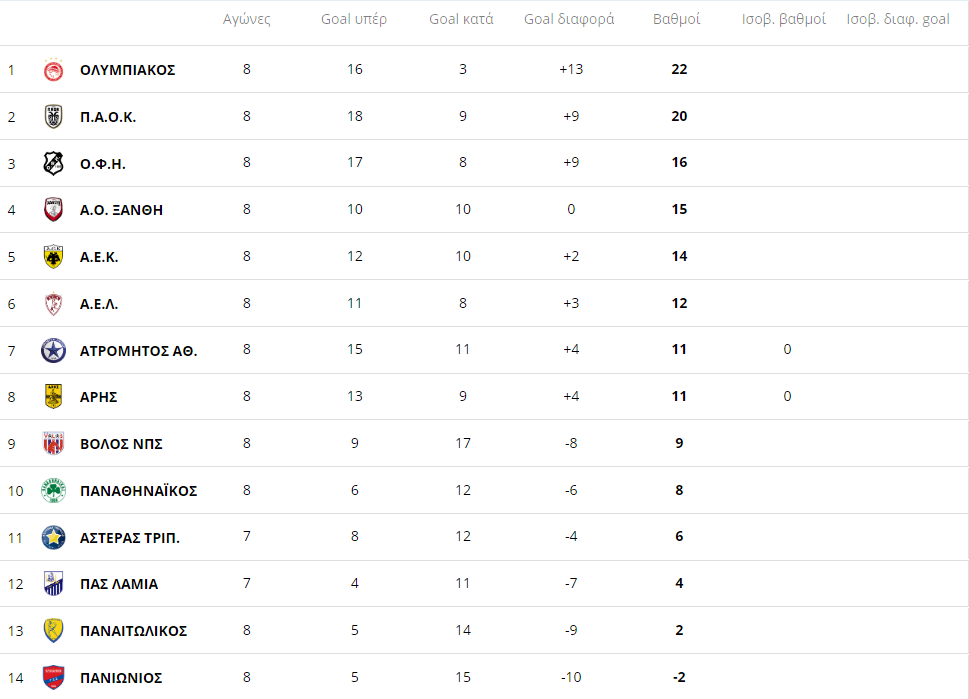Click the Βαθμοί column header

coord(676,19)
